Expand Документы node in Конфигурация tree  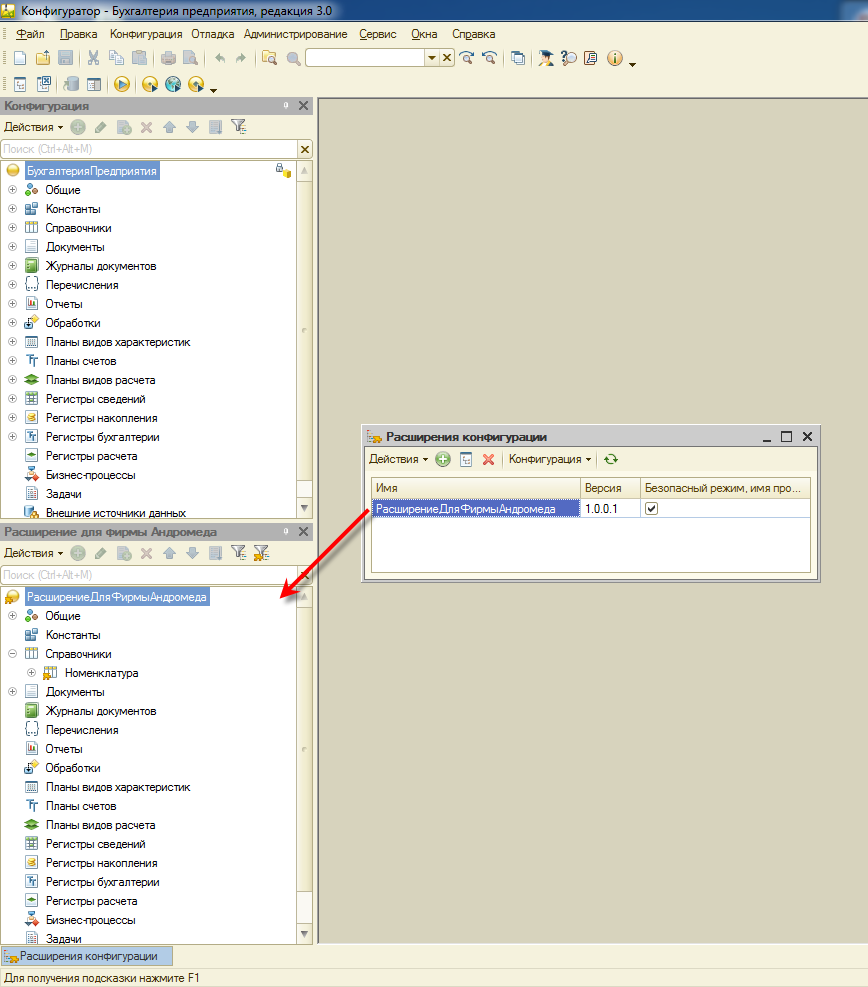pos(12,246)
